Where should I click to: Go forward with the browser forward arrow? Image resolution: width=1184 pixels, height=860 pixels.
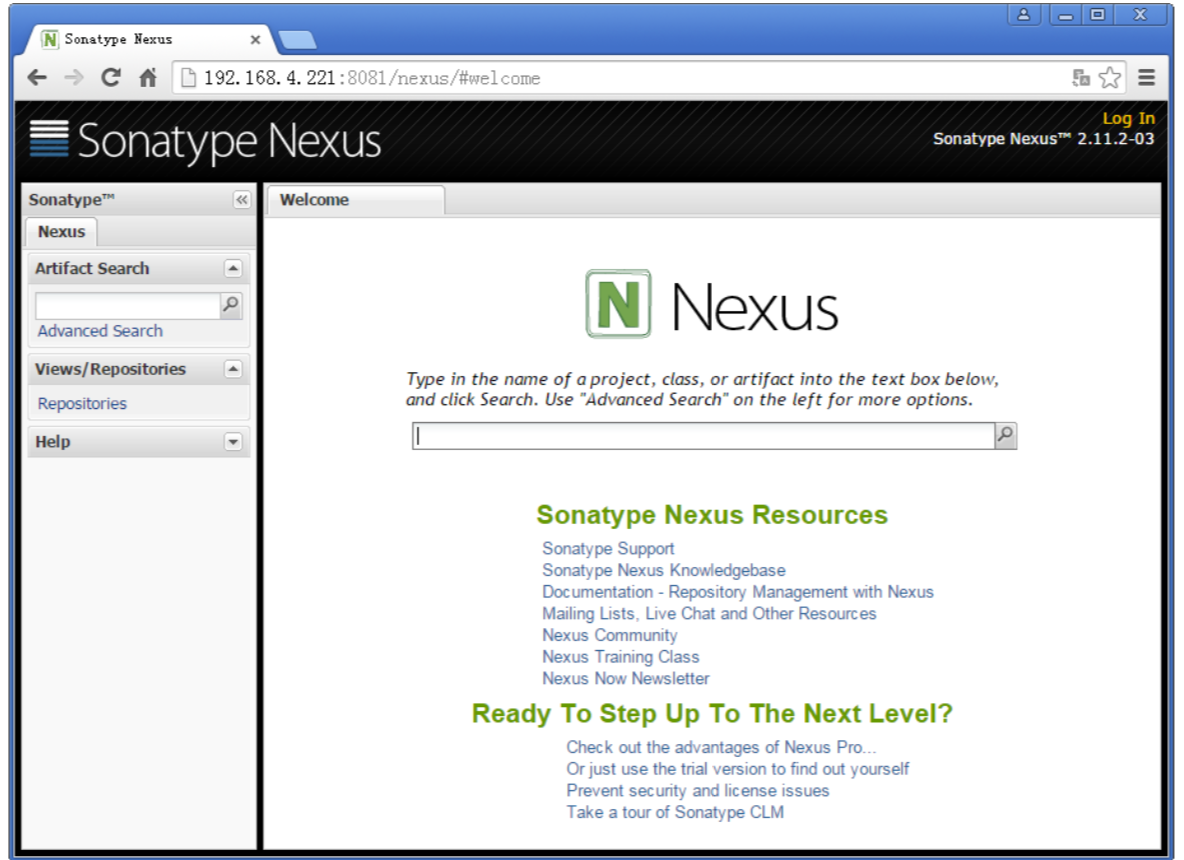point(73,77)
